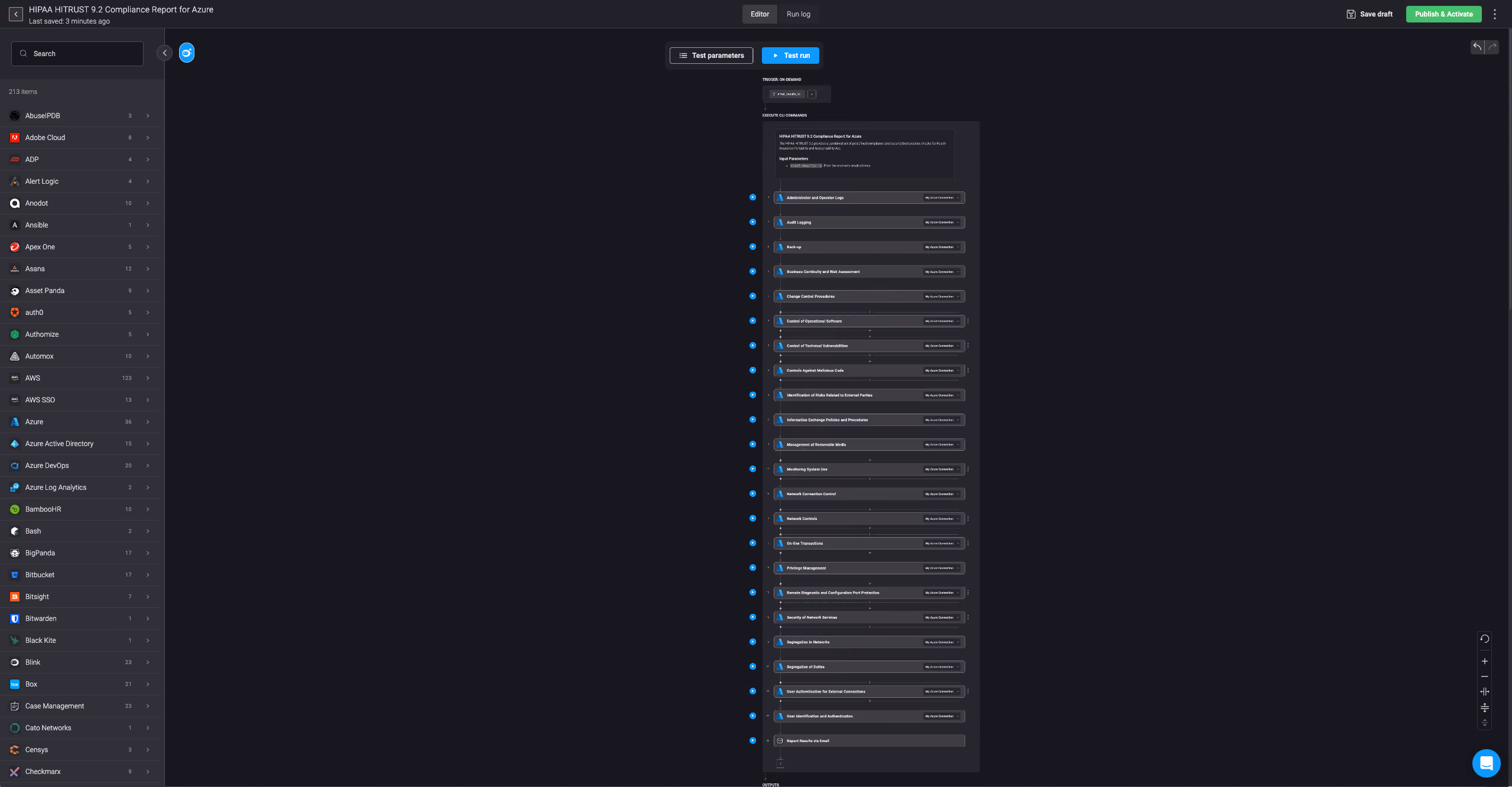1512x787 pixels.
Task: Select the Ansible integration
Action: coord(80,225)
